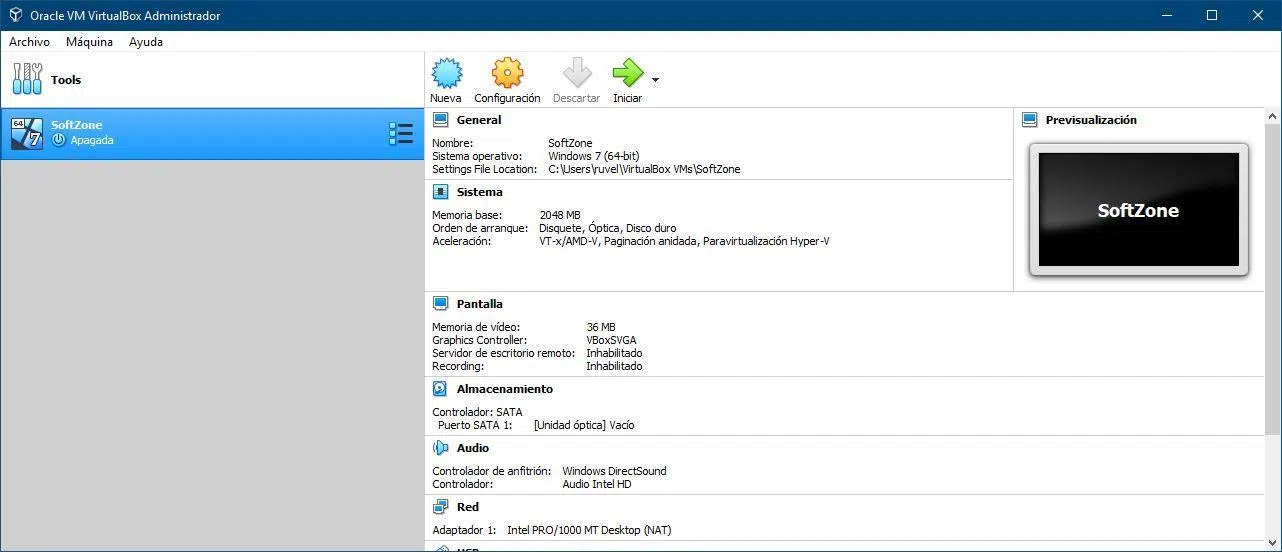Click the Previsualización section header

(x=1090, y=120)
